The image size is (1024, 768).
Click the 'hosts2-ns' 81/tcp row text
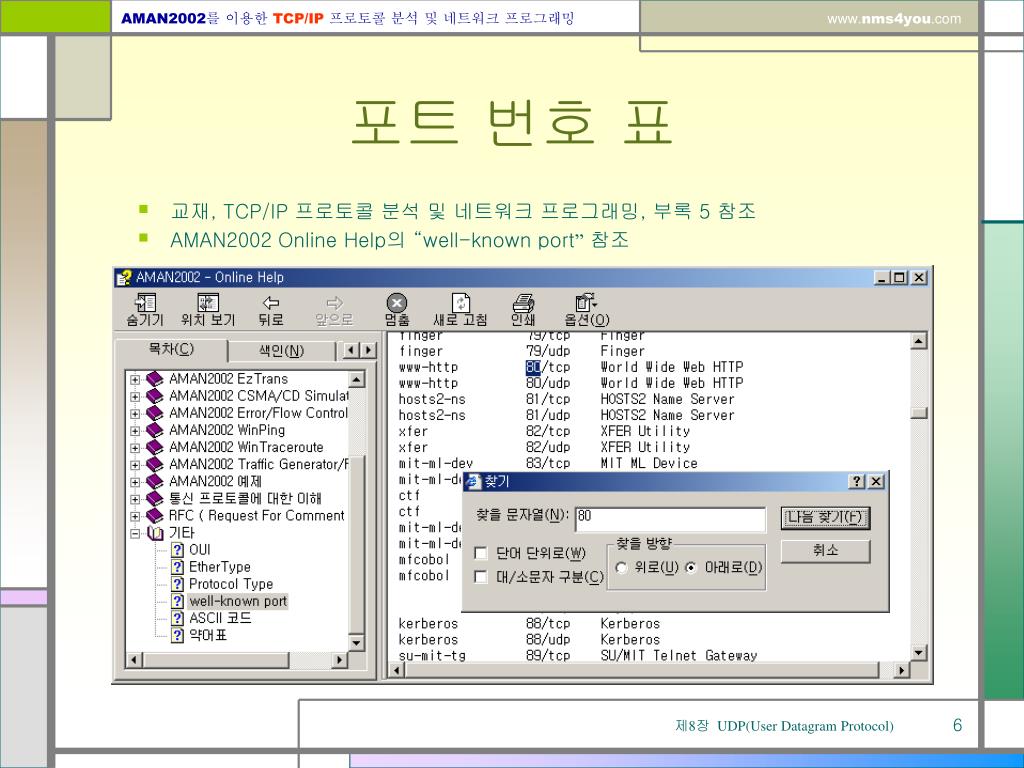432,399
